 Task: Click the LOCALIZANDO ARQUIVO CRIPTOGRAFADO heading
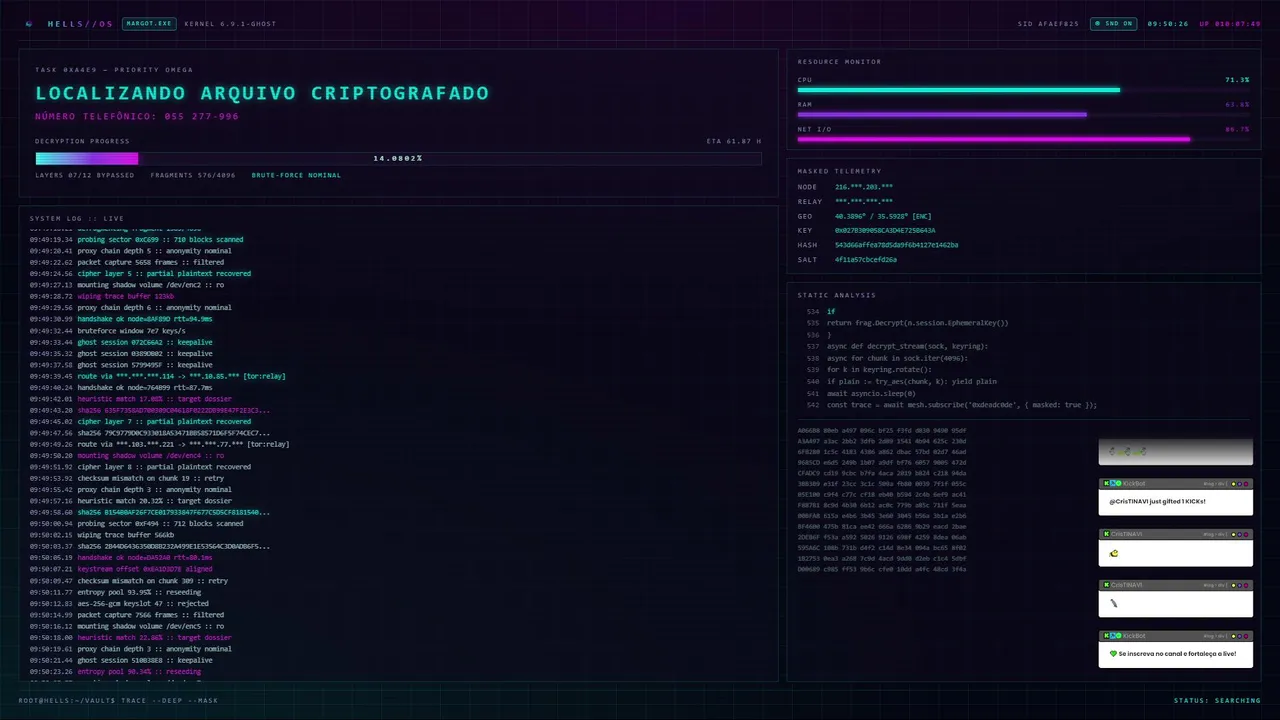[262, 93]
